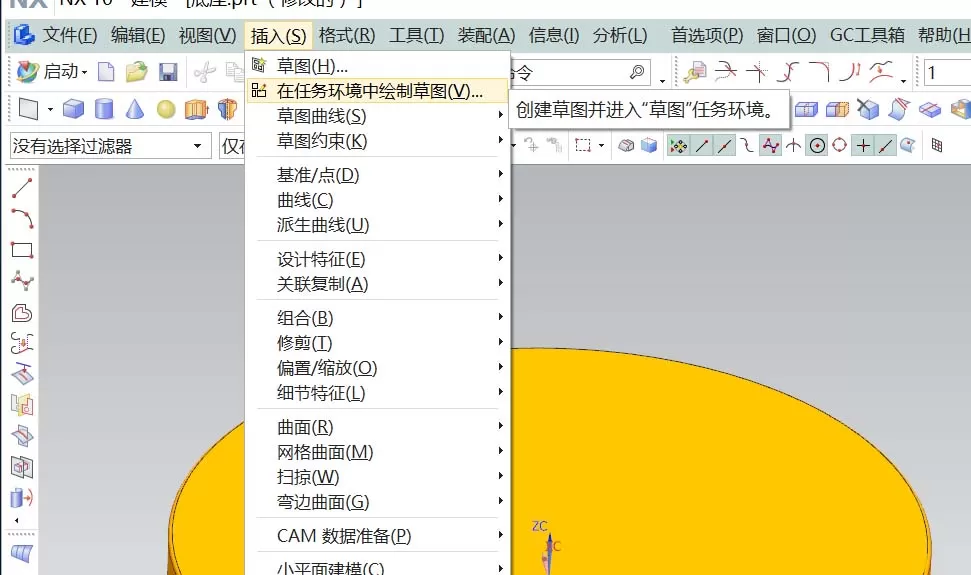The image size is (971, 575).
Task: Open the GC工具箱 menu
Action: pos(867,35)
